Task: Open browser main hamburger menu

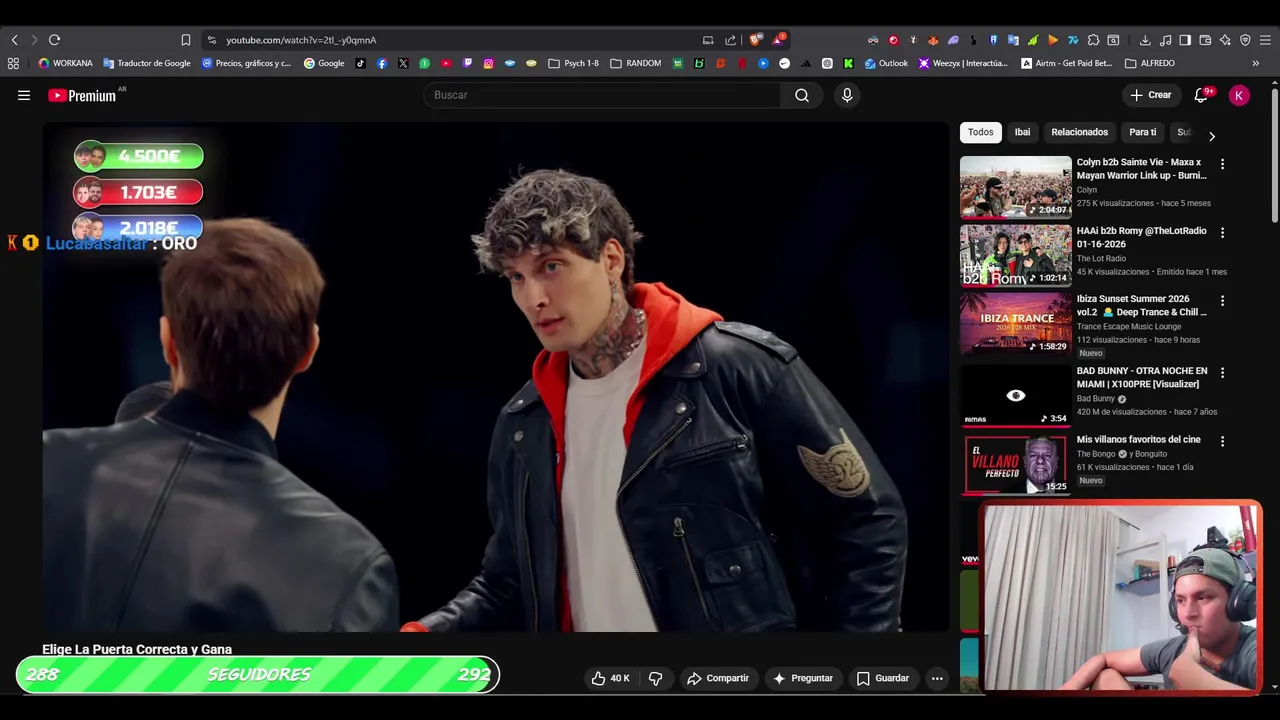Action: (1265, 40)
